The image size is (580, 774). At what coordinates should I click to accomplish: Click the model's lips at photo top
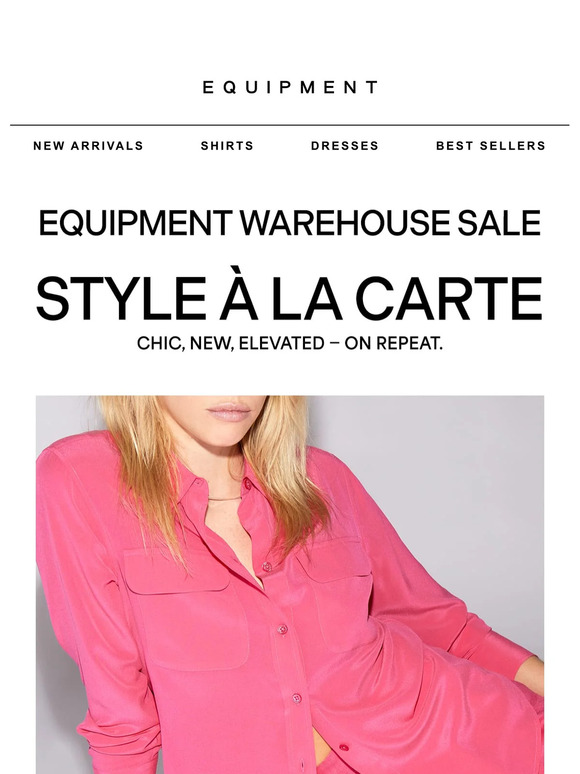tap(229, 411)
